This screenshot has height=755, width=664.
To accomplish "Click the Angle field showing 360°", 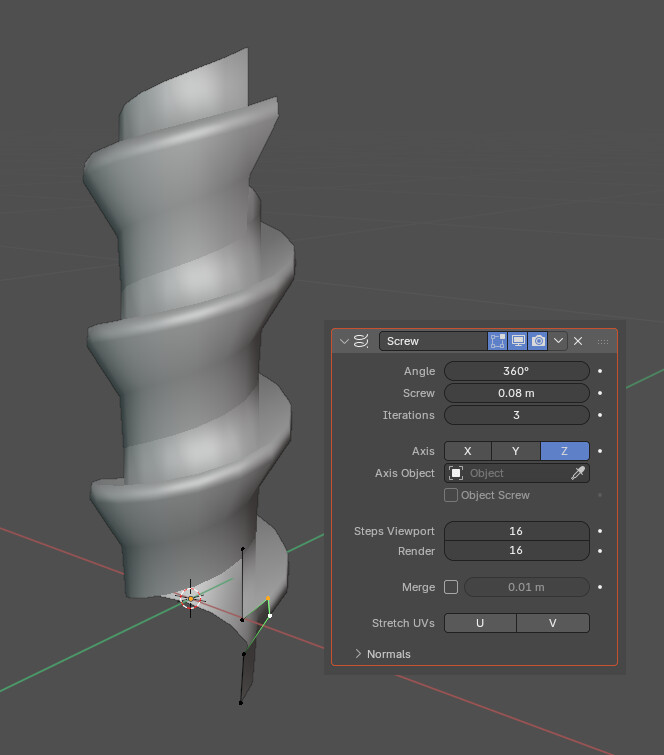I will [517, 371].
